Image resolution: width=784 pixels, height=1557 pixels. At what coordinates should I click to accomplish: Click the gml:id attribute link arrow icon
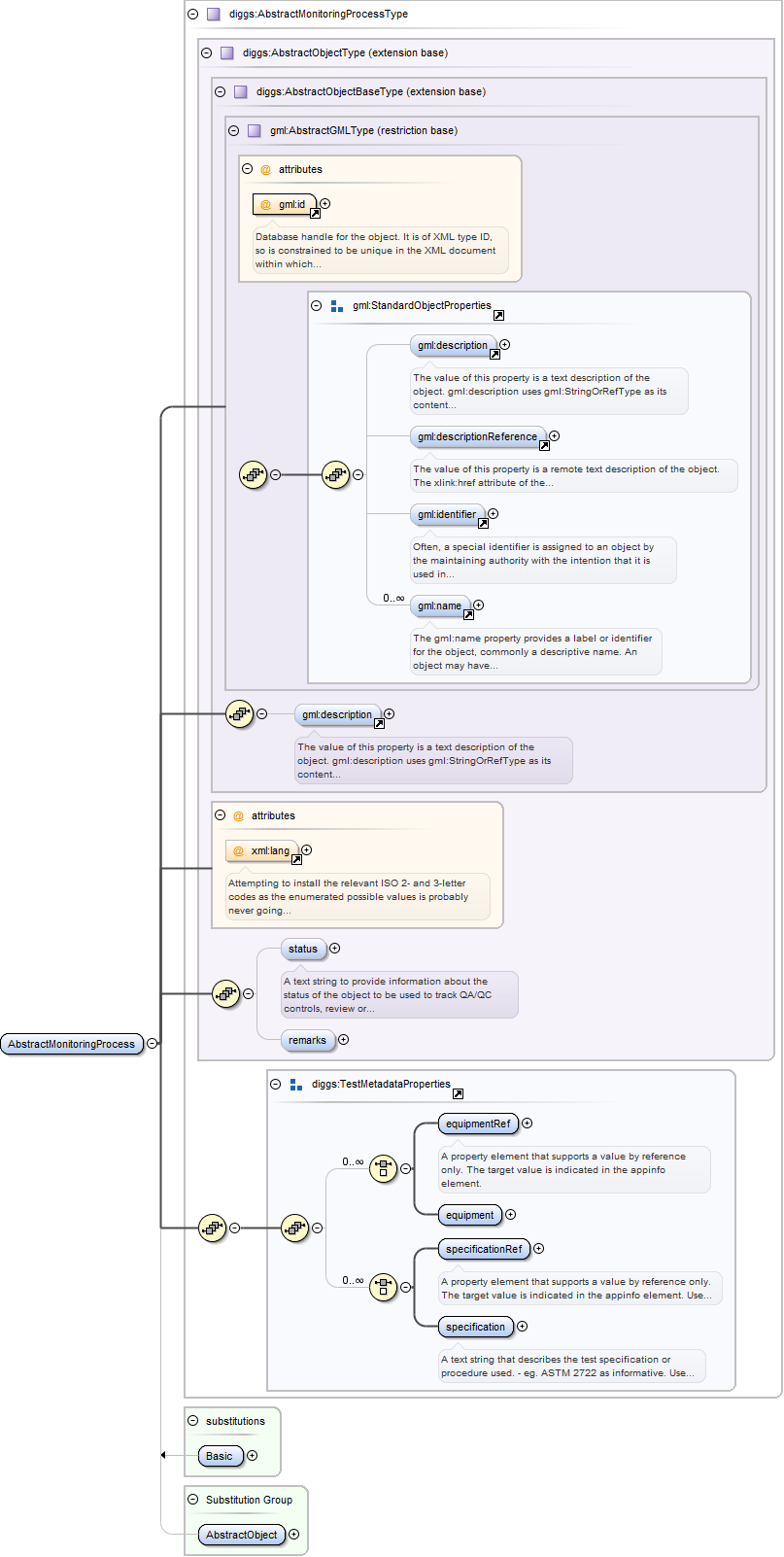(315, 213)
